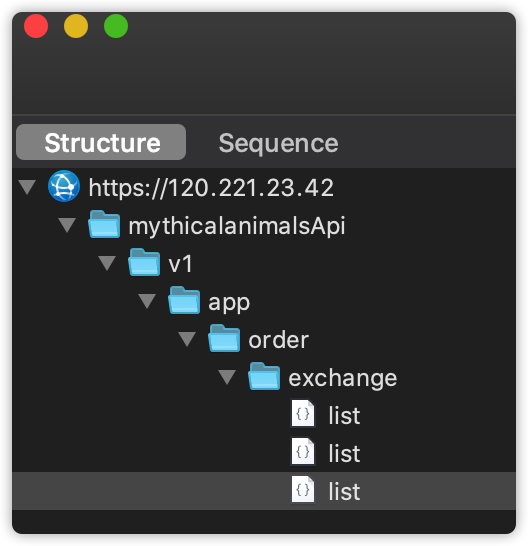Click the order folder icon
Screen dimensions: 528x546
pos(224,338)
